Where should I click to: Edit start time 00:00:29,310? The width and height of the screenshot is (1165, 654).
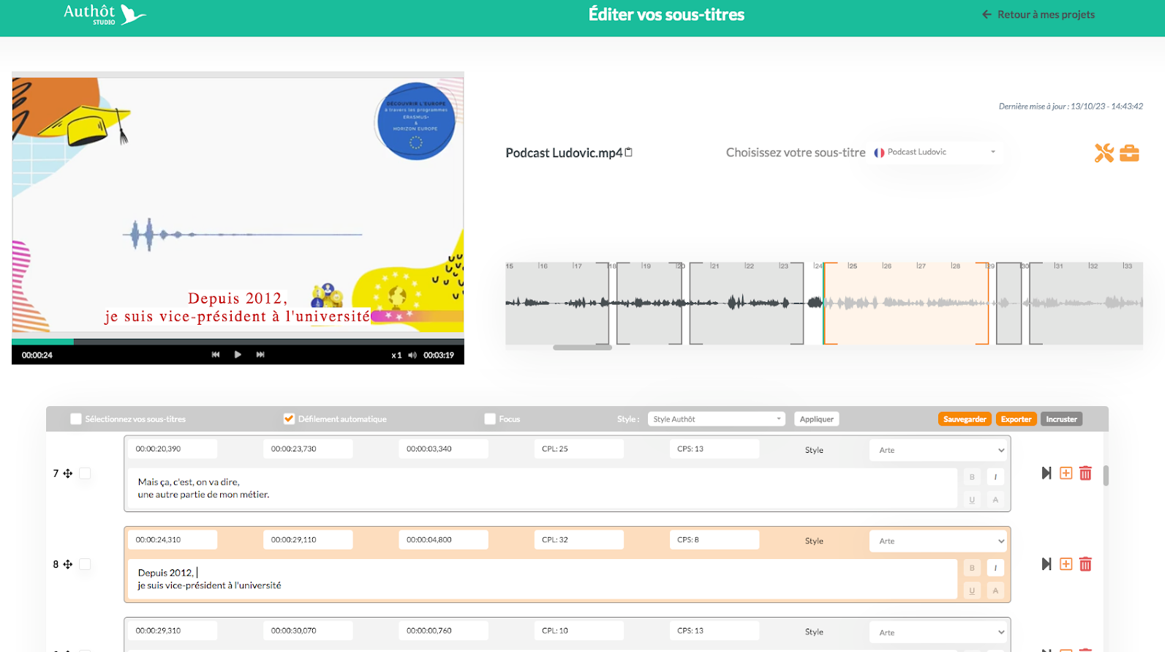tap(172, 630)
